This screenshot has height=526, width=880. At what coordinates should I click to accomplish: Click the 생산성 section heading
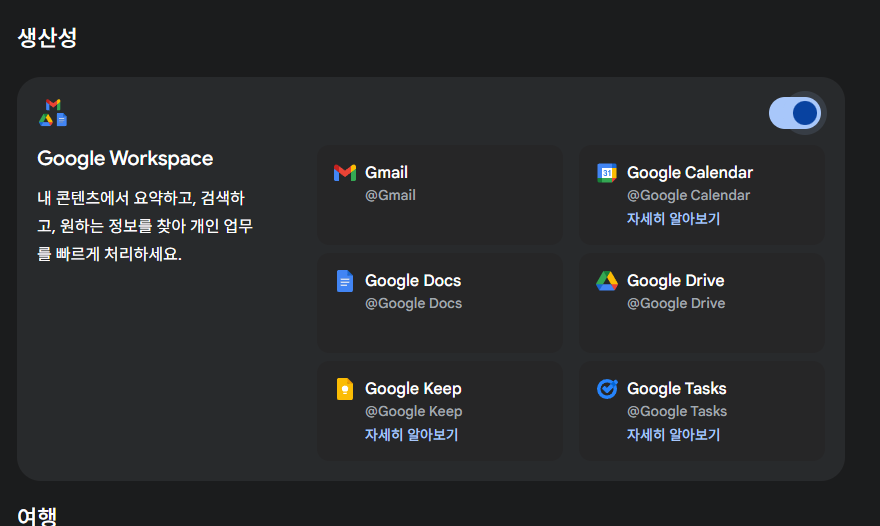point(47,38)
